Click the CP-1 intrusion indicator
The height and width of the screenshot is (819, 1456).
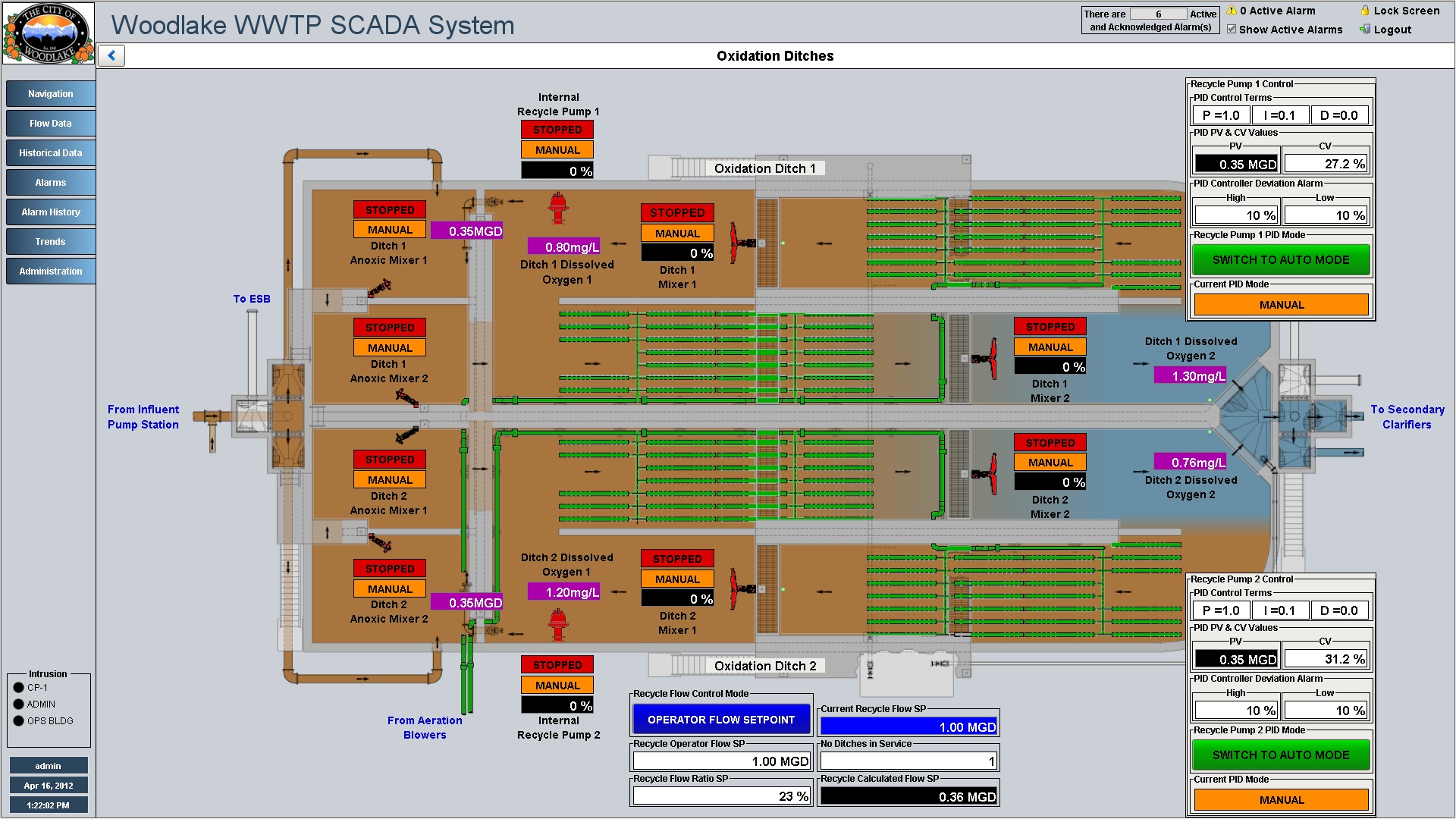(19, 688)
